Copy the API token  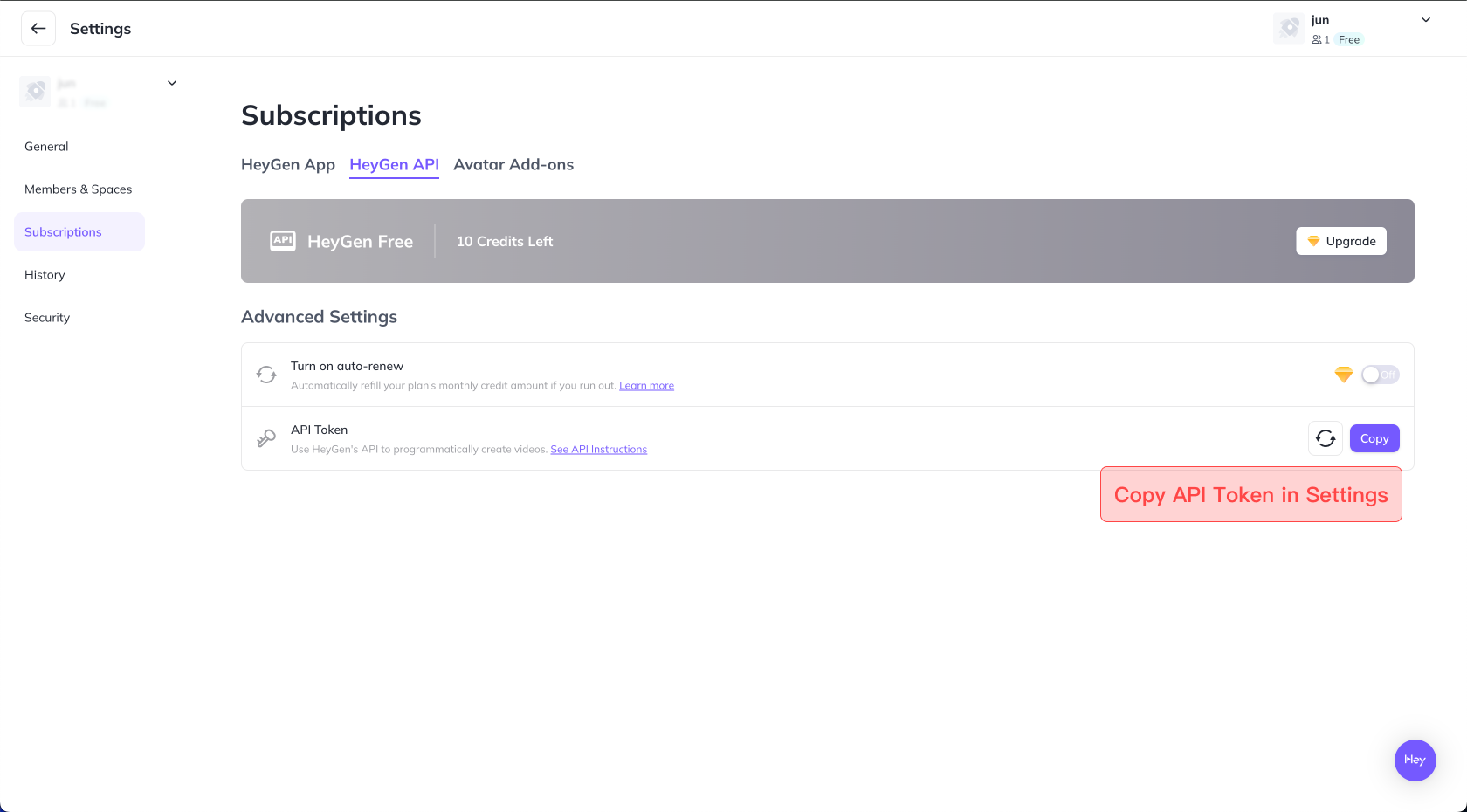1374,438
